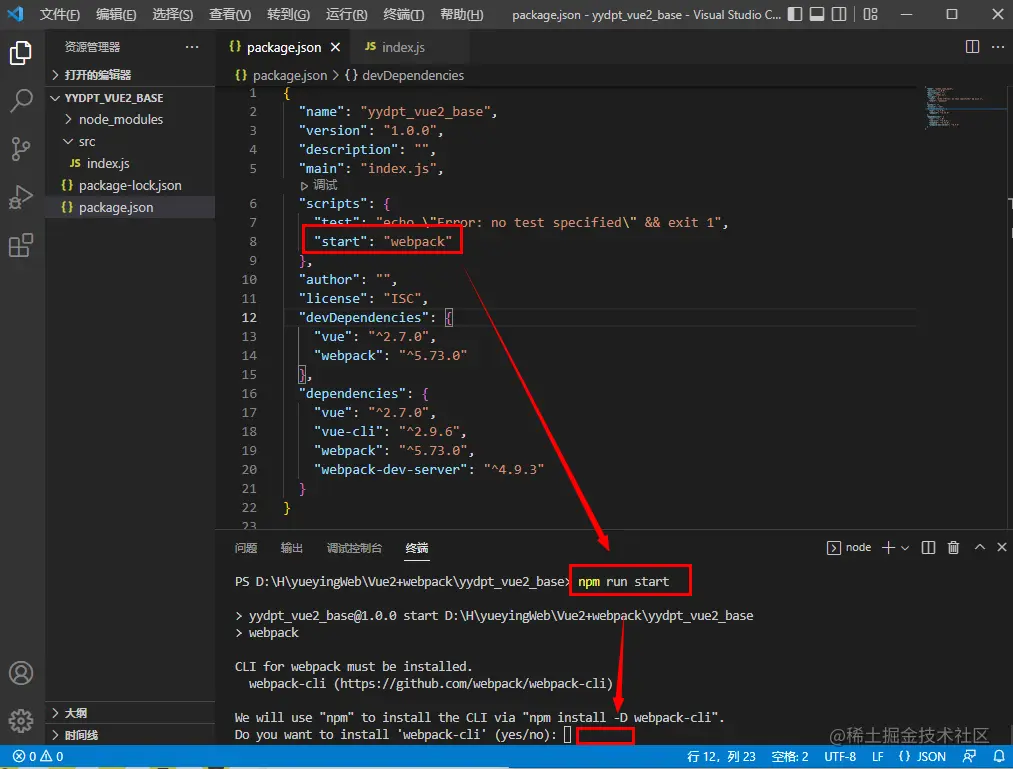Click the LF end-of-line indicator
The height and width of the screenshot is (769, 1013).
click(x=877, y=756)
